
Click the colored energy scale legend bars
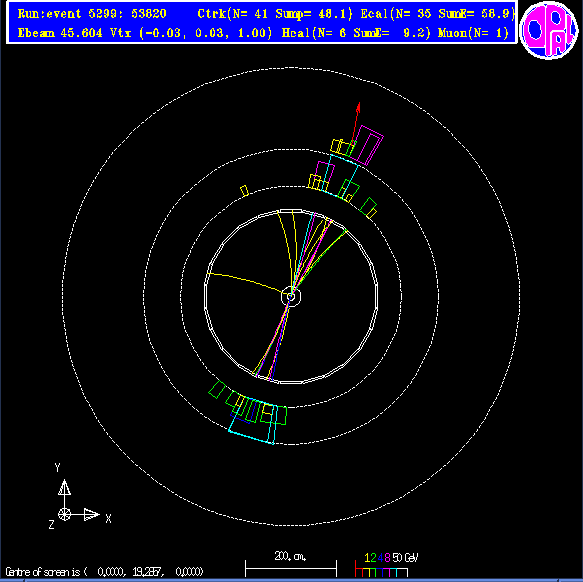[x=381, y=570]
